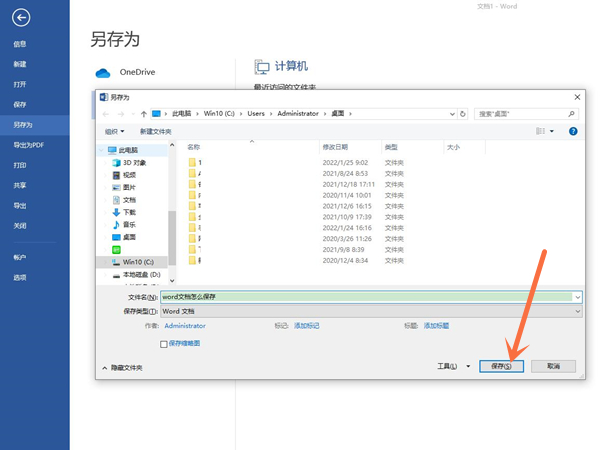Click the 取消 button
The height and width of the screenshot is (450, 600).
pyautogui.click(x=553, y=366)
